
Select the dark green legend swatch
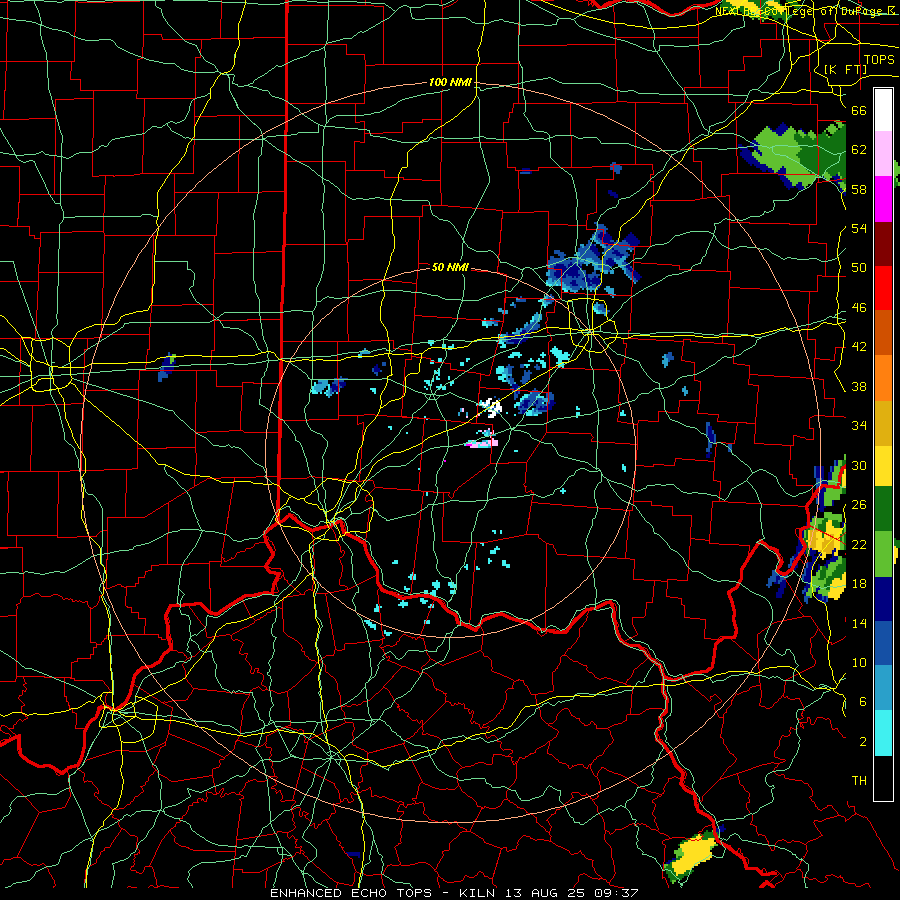coord(883,509)
